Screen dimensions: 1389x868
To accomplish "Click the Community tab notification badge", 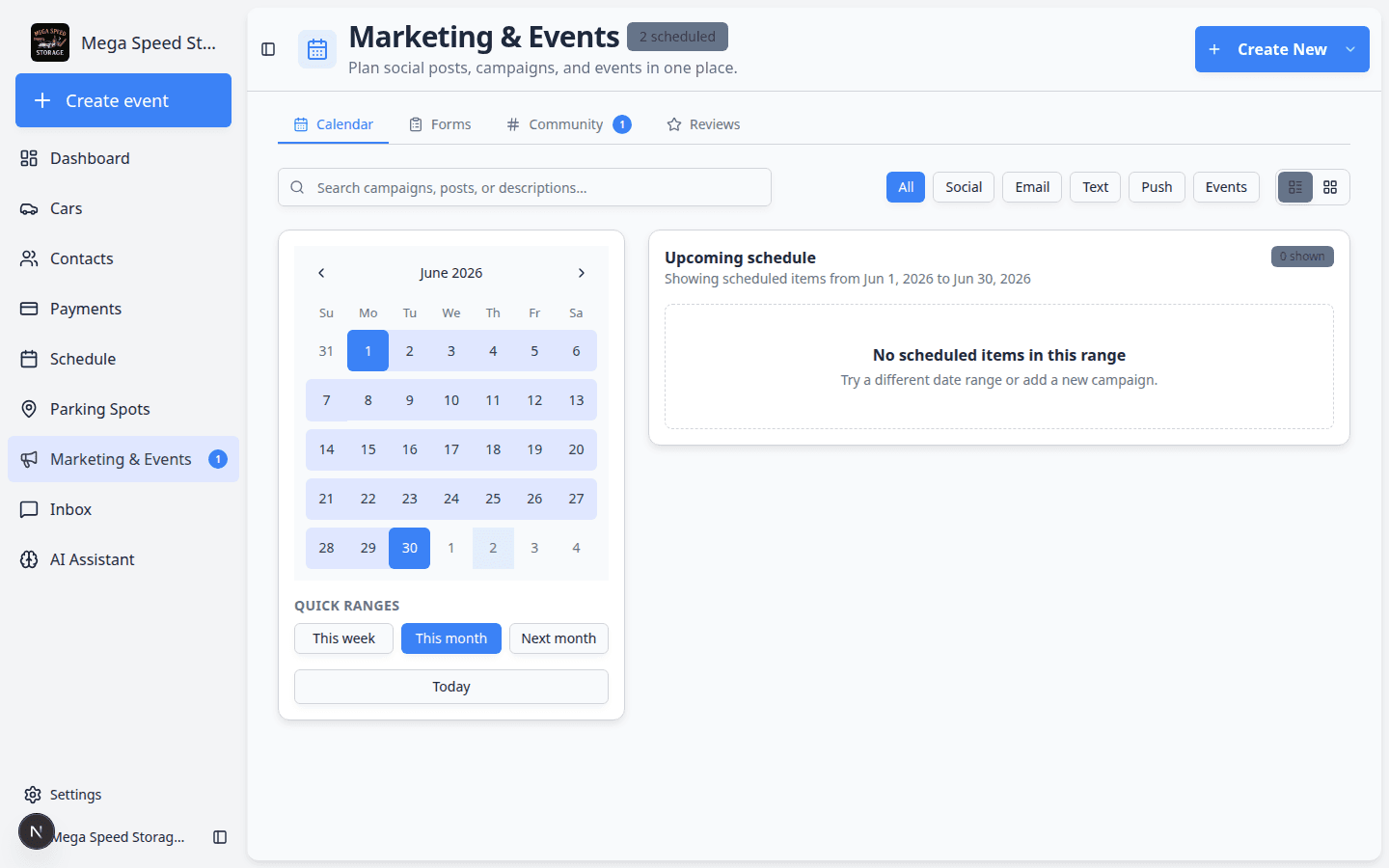I will point(622,124).
